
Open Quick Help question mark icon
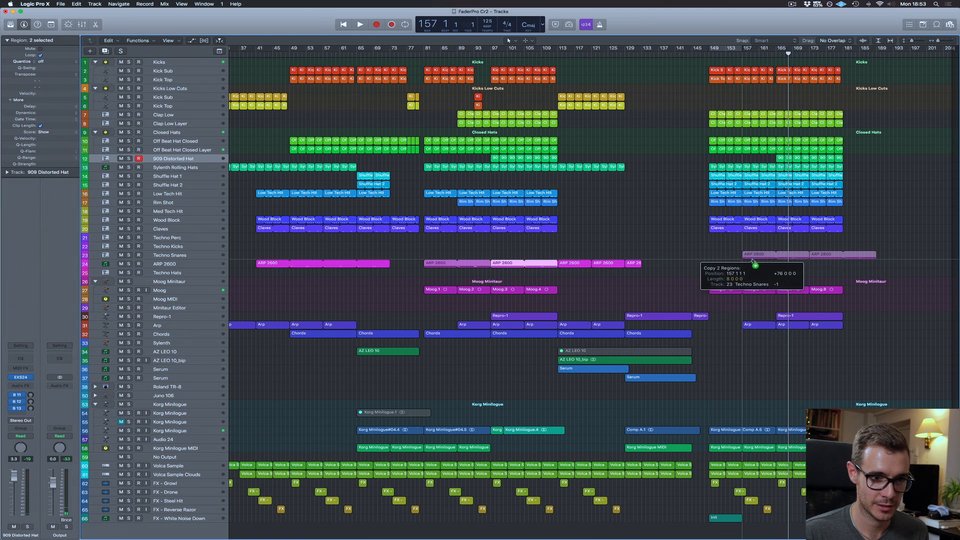tap(37, 24)
